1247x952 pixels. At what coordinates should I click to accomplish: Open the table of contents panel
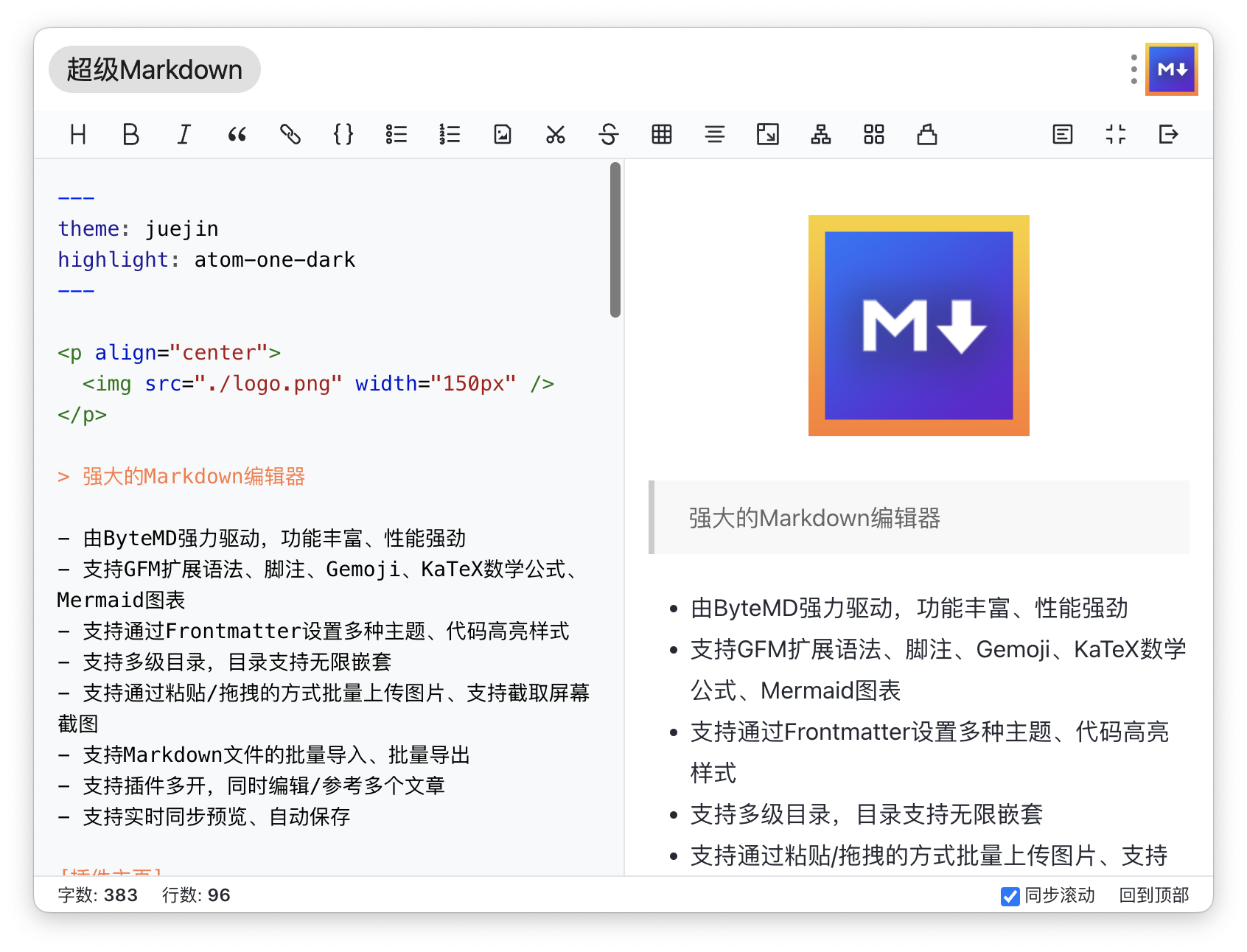click(x=1063, y=134)
